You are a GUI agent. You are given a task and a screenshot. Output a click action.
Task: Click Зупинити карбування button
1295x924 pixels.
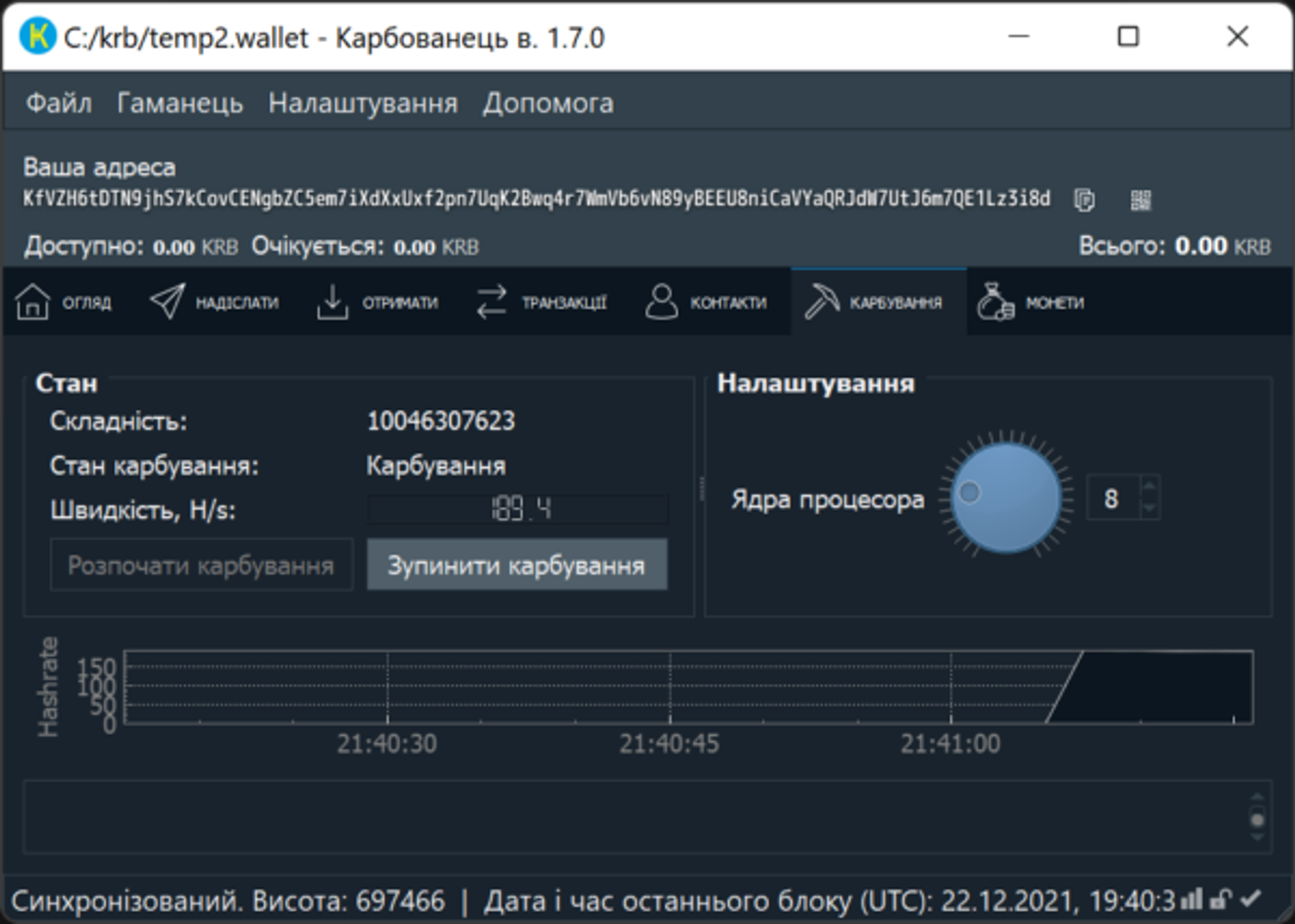point(517,565)
